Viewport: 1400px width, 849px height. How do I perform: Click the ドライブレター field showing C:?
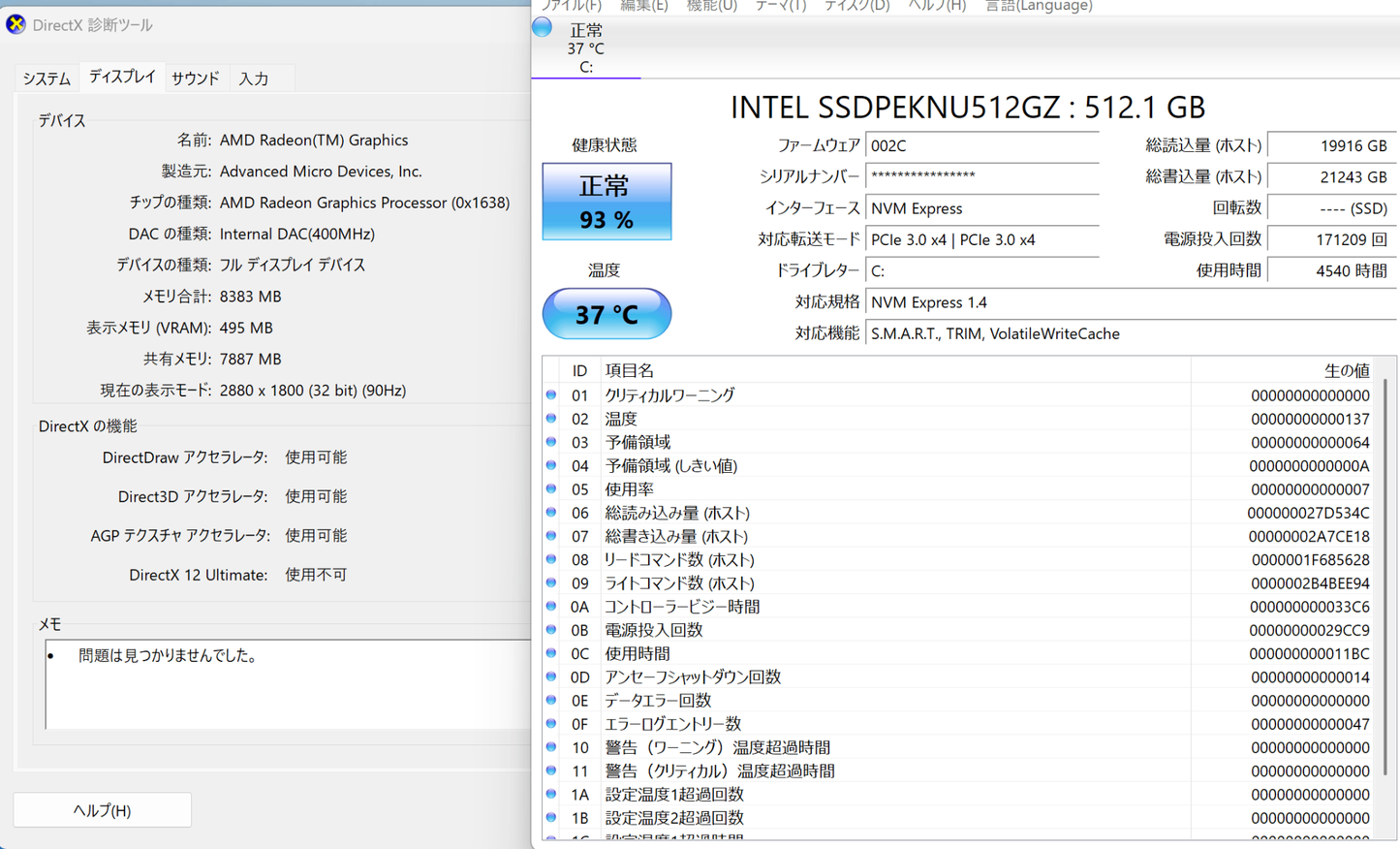(982, 270)
